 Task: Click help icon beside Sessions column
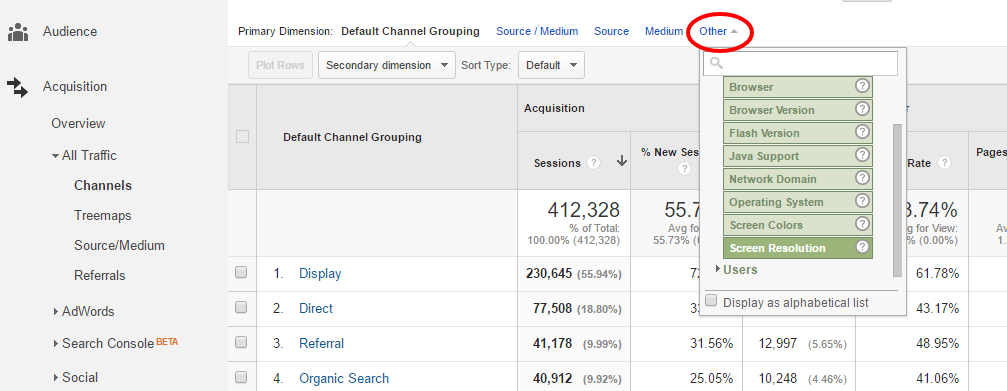[x=594, y=163]
